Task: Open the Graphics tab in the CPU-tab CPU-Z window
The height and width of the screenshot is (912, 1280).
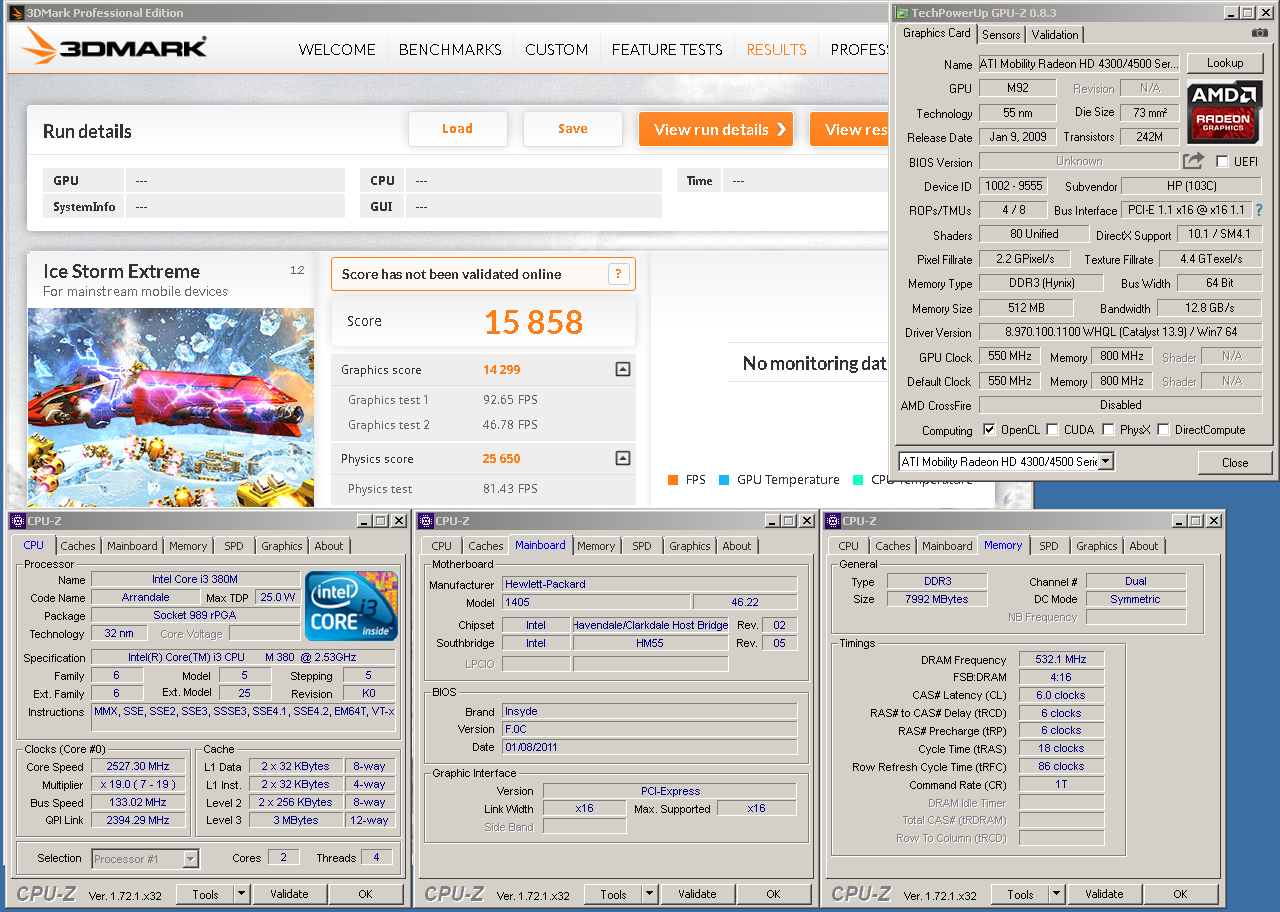Action: pyautogui.click(x=282, y=546)
